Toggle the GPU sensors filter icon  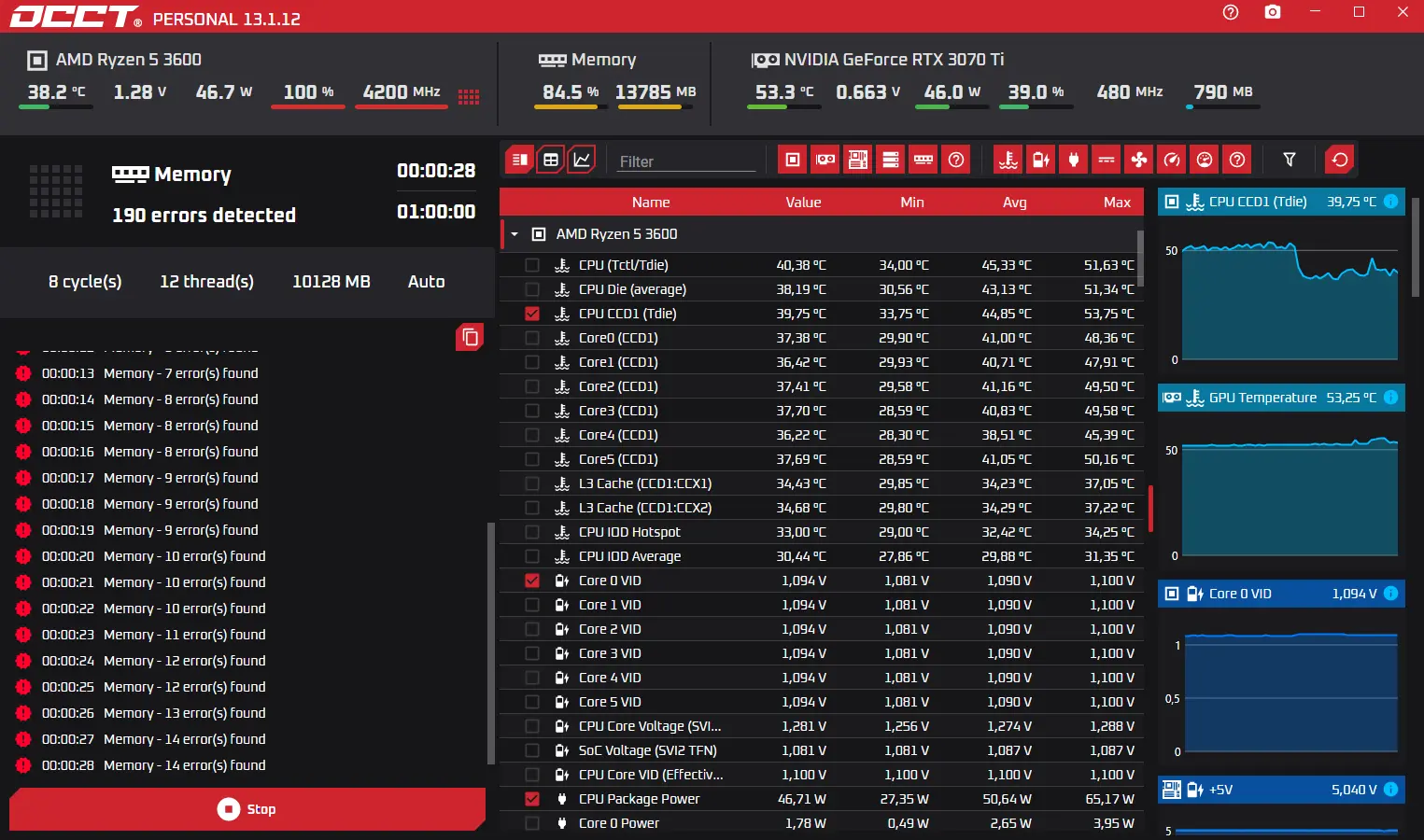coord(825,160)
